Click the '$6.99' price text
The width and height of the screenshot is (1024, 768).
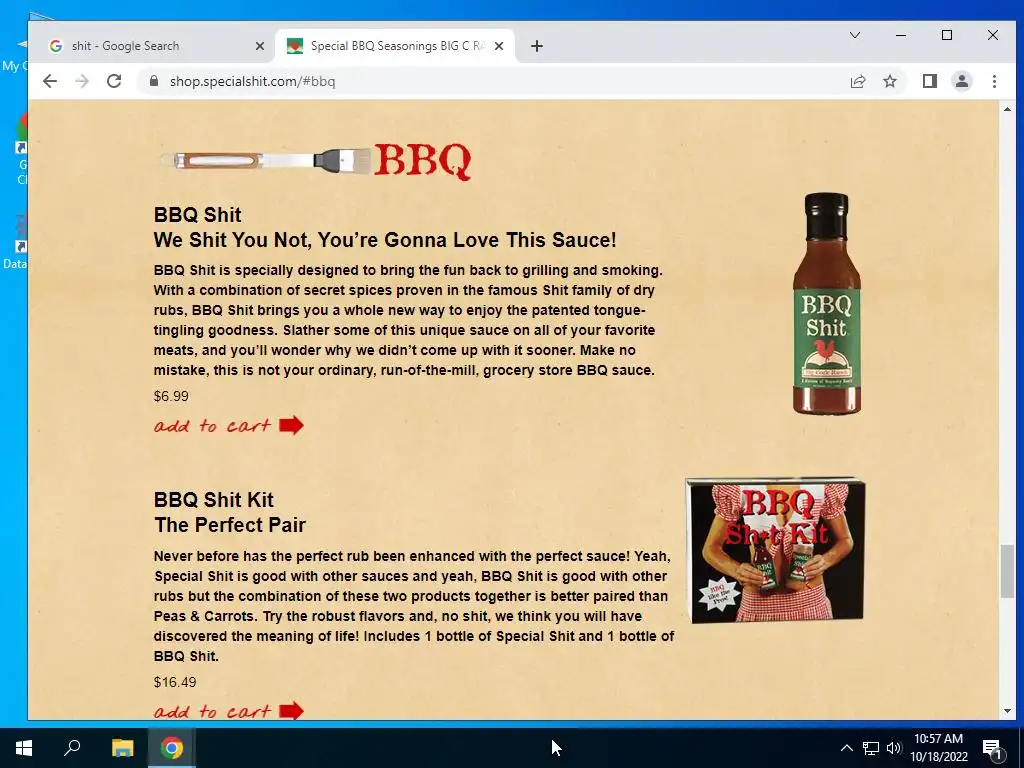tap(171, 396)
